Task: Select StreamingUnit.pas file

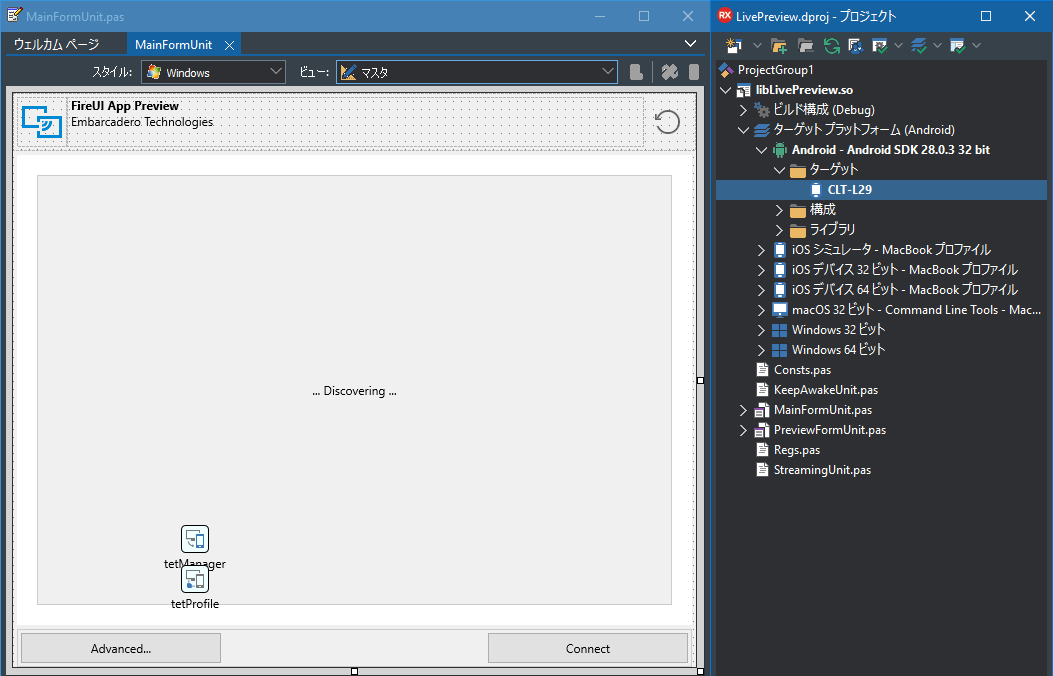Action: (822, 470)
